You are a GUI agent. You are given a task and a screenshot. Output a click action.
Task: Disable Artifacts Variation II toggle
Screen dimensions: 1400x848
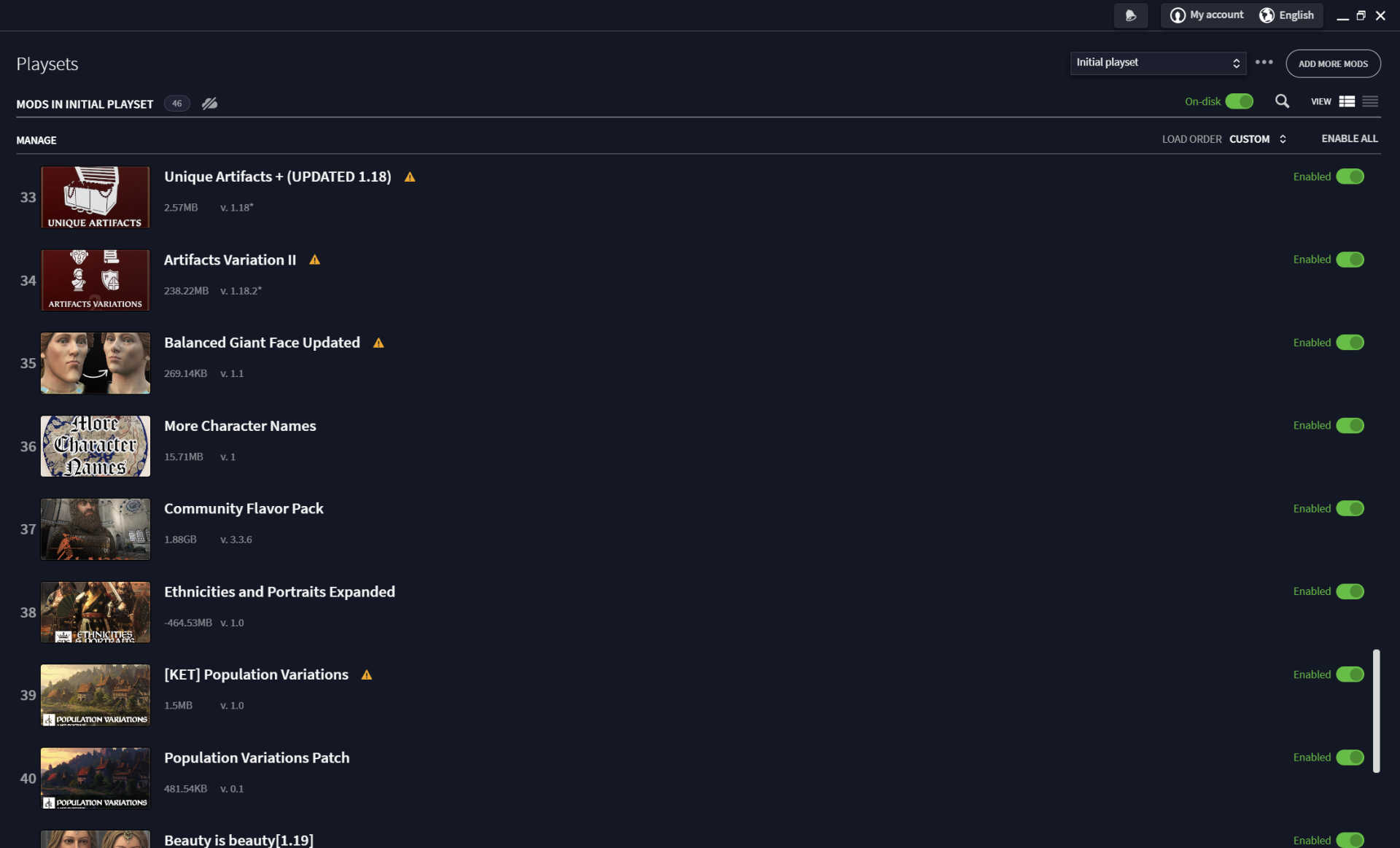[1350, 260]
